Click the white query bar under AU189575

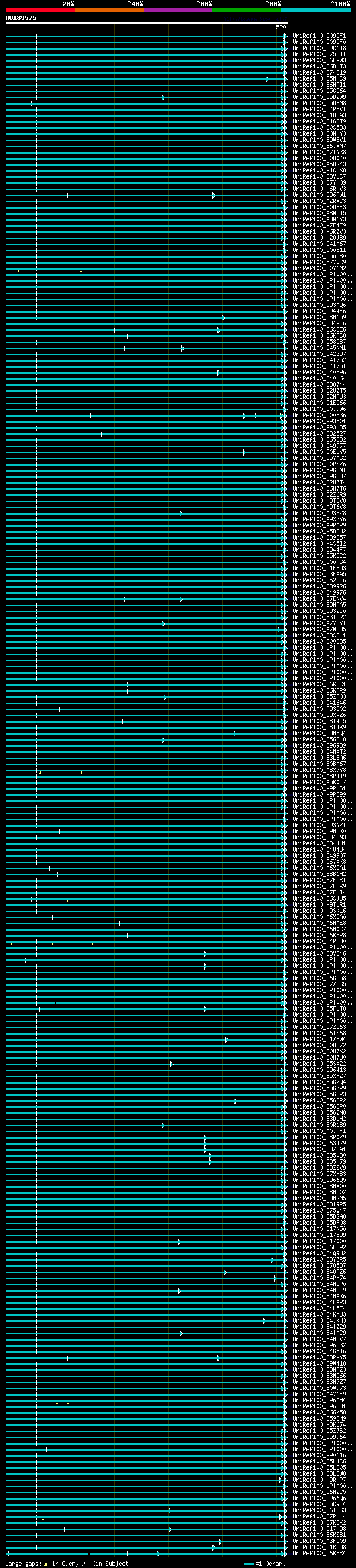tap(147, 23)
